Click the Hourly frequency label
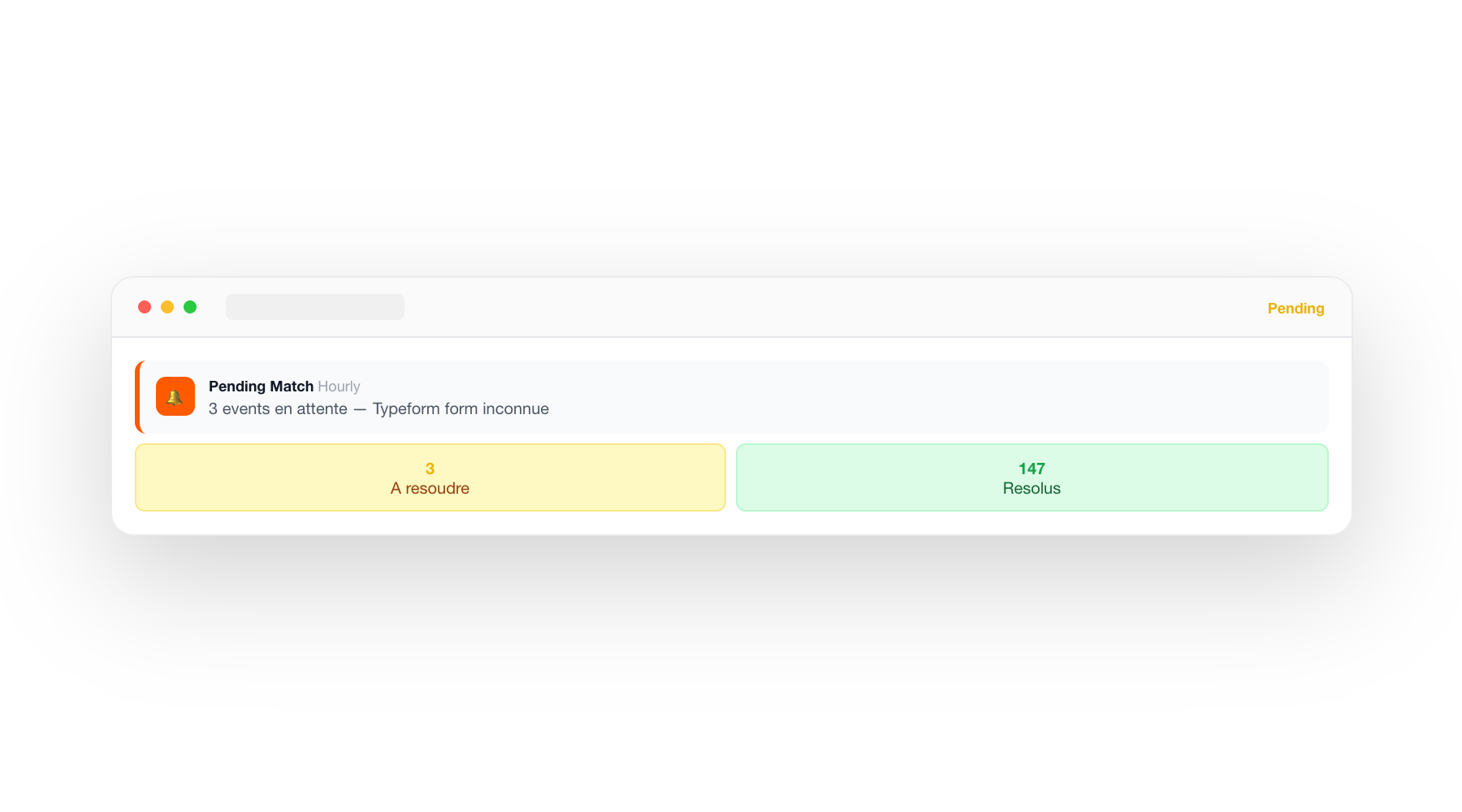Image resolution: width=1462 pixels, height=812 pixels. tap(339, 386)
